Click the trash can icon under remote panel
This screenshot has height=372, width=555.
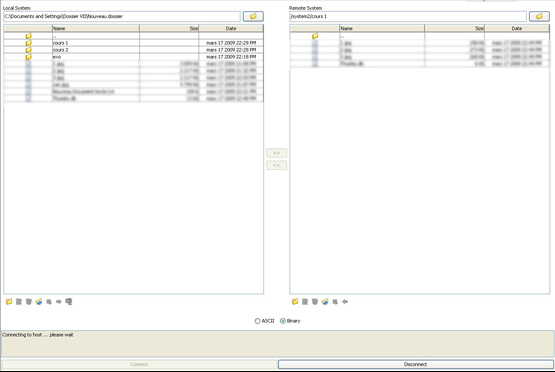click(x=315, y=302)
